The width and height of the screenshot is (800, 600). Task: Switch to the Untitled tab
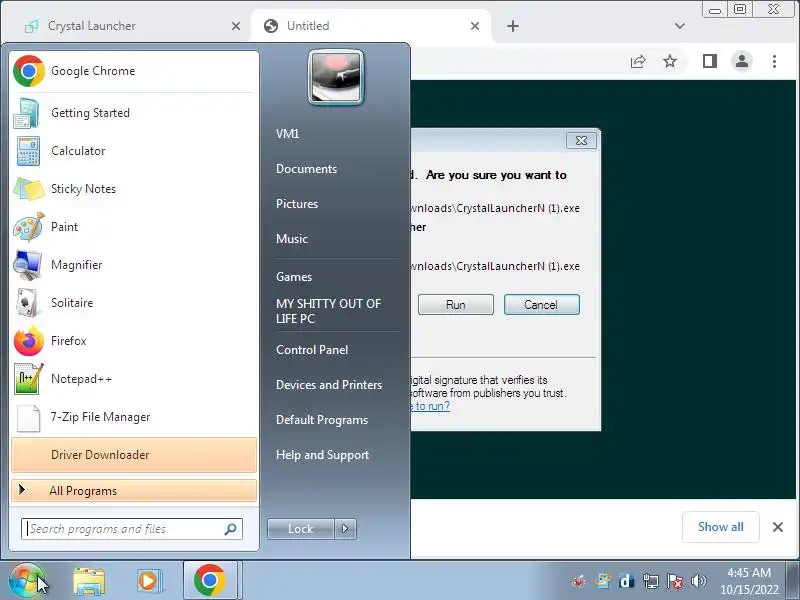click(370, 26)
